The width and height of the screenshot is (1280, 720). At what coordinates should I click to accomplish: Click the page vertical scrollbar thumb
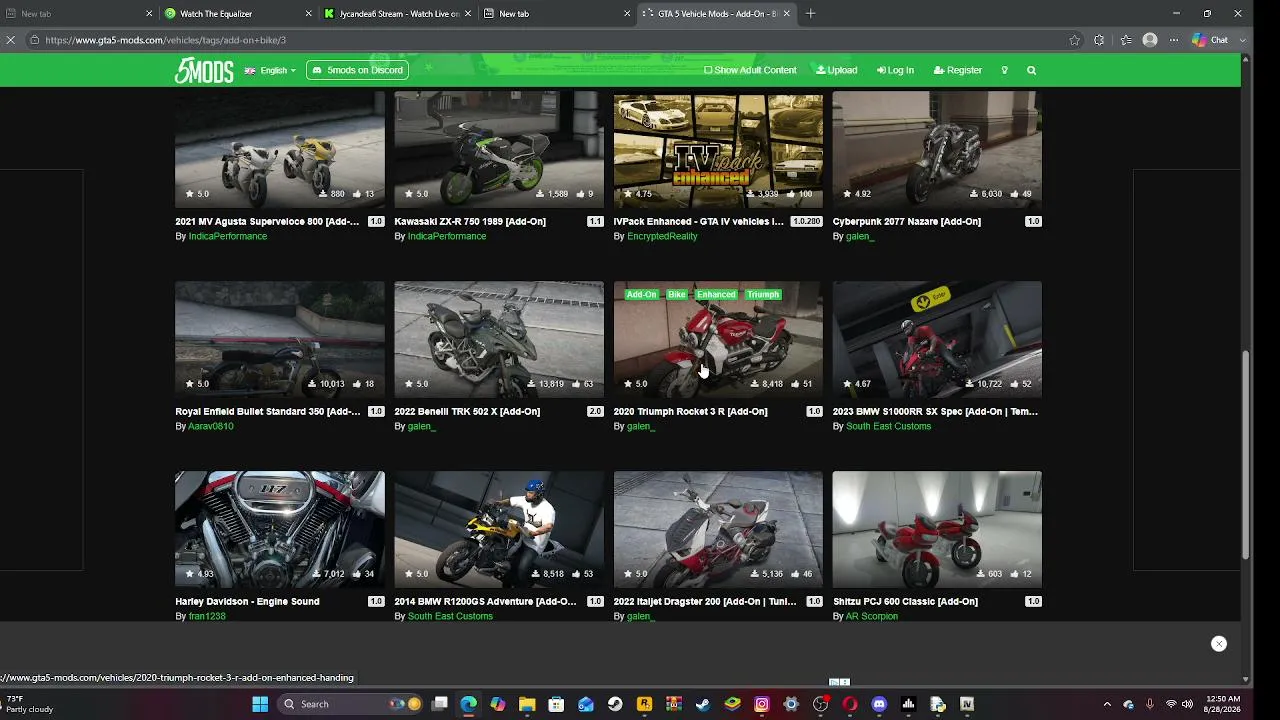[1245, 455]
